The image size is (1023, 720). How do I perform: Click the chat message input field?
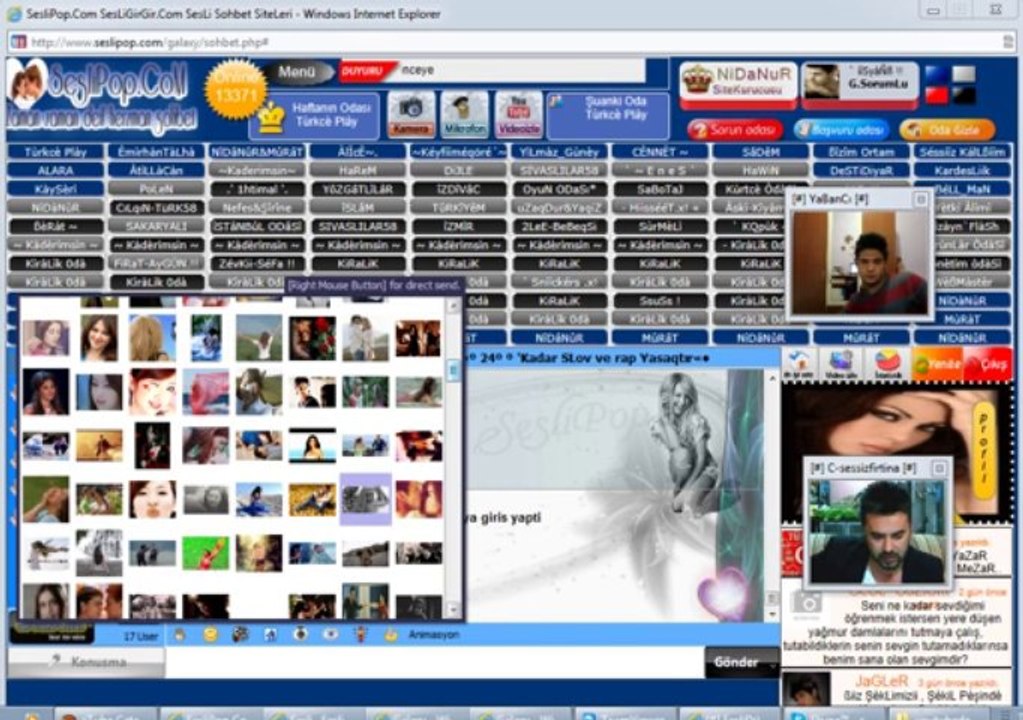tap(435, 663)
